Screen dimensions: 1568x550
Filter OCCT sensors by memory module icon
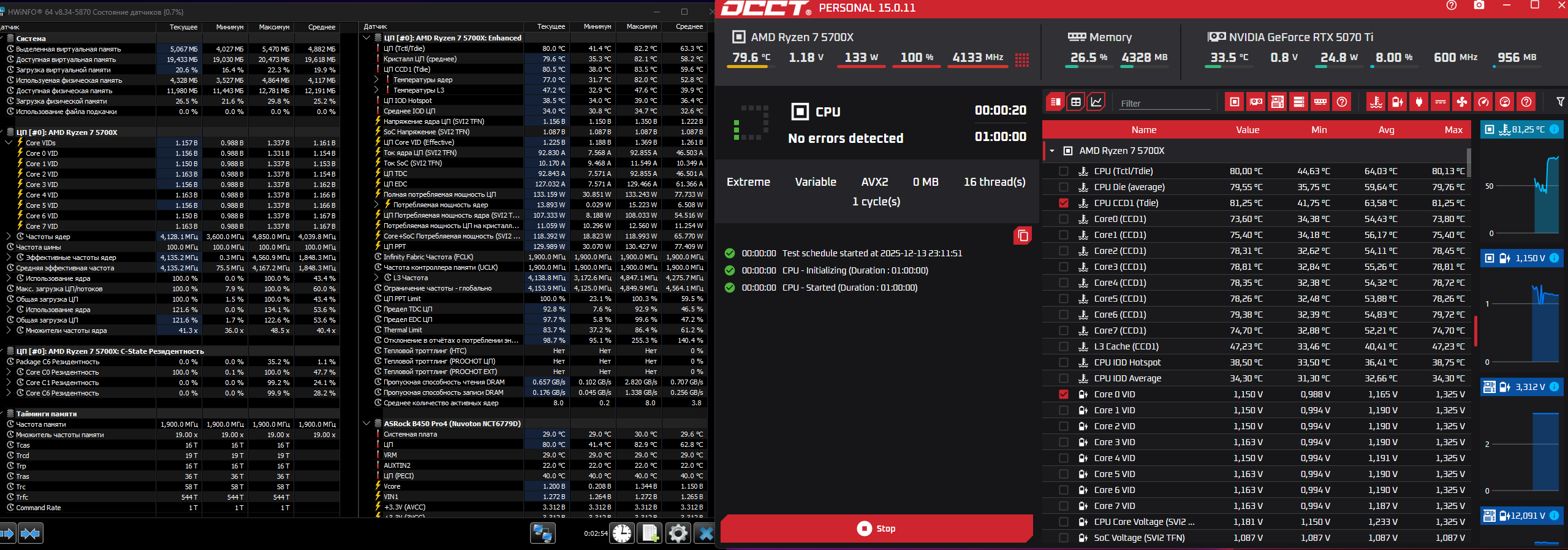click(x=1320, y=102)
